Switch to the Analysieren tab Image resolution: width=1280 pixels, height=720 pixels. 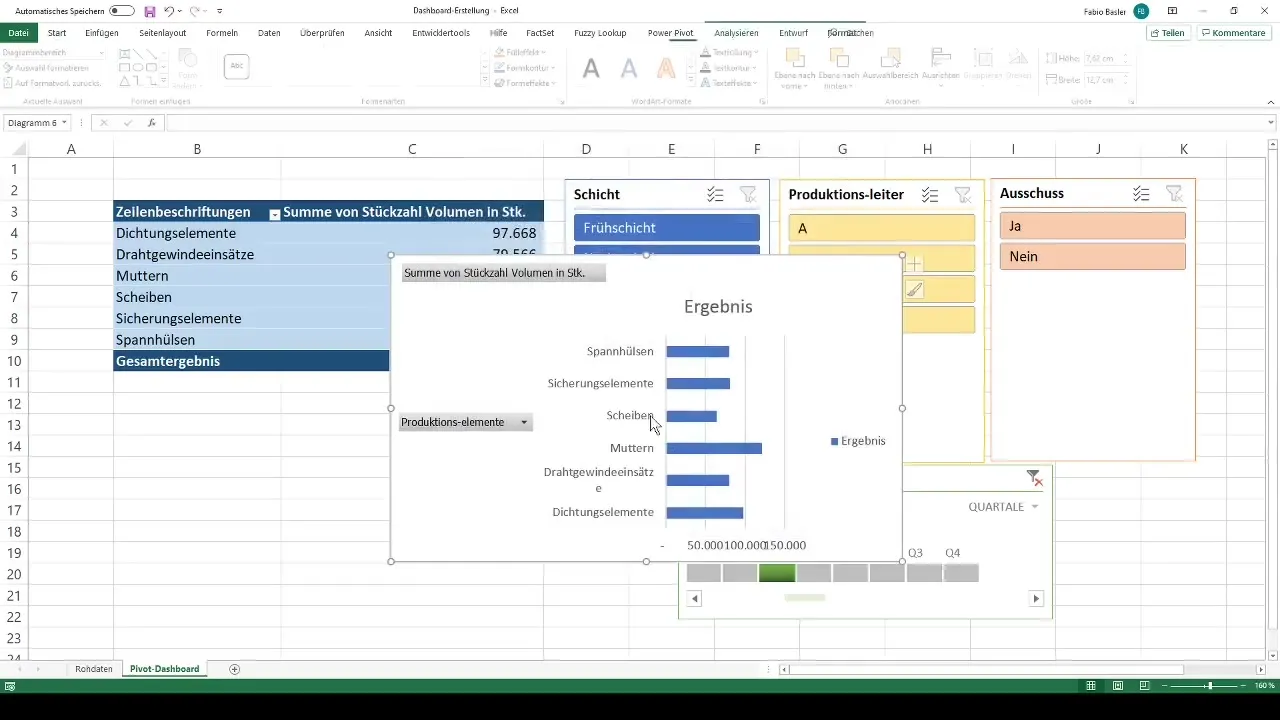(x=736, y=33)
